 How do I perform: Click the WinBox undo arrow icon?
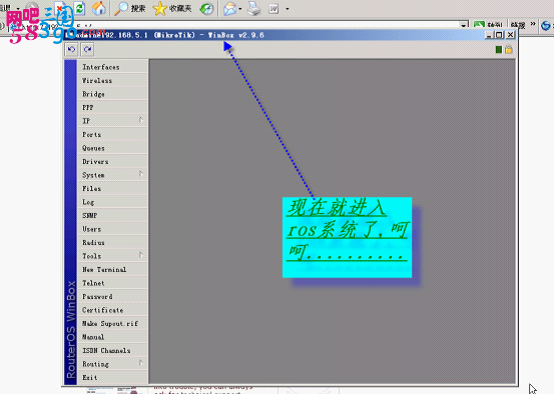71,49
